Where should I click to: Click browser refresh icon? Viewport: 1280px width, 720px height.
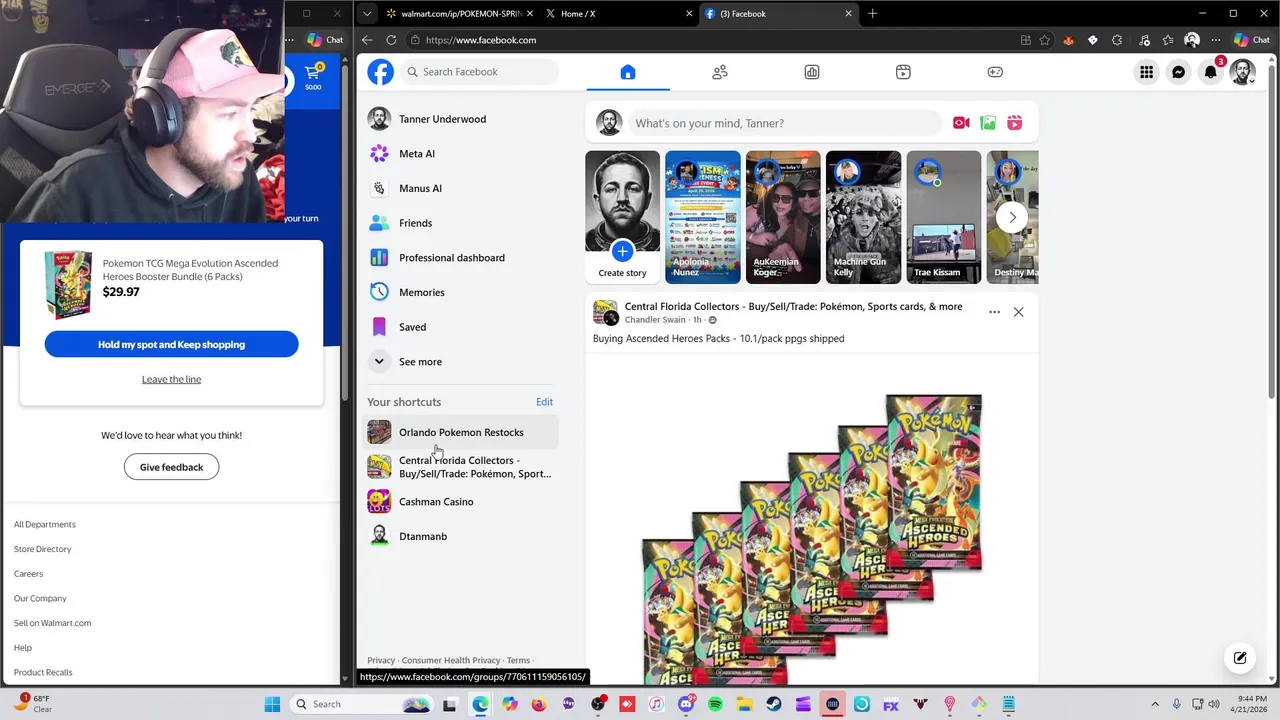point(391,40)
